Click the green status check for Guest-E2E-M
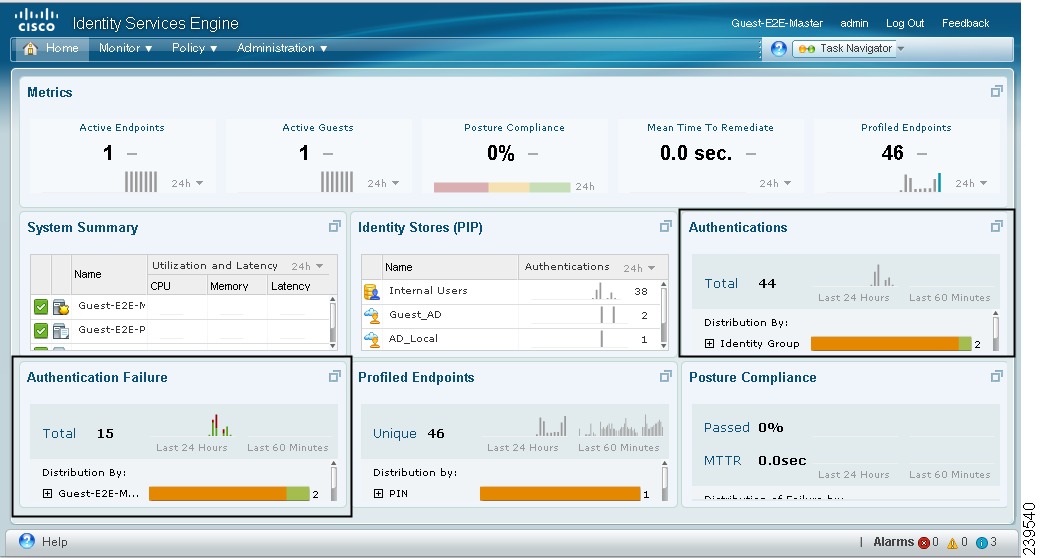The height and width of the screenshot is (558, 1041). point(40,307)
